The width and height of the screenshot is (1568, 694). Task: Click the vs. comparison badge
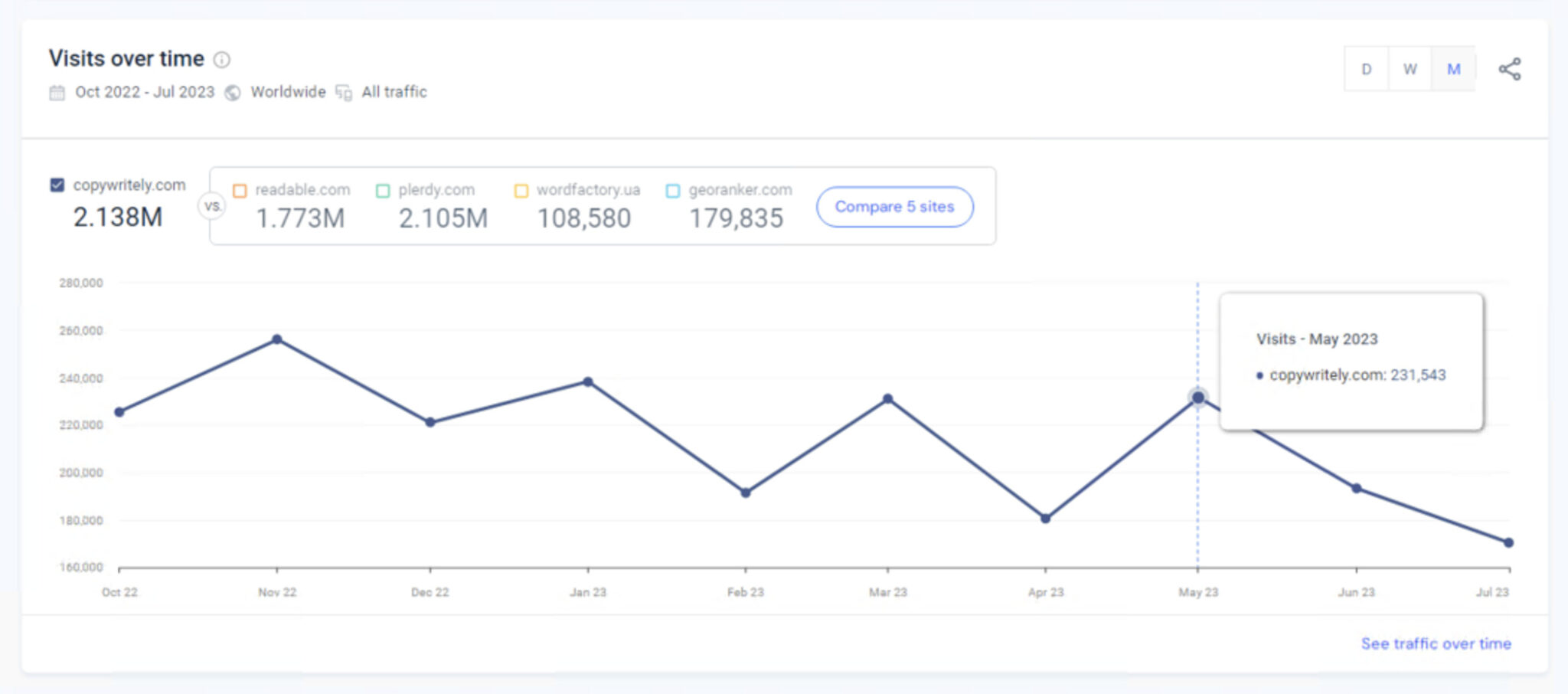coord(213,206)
